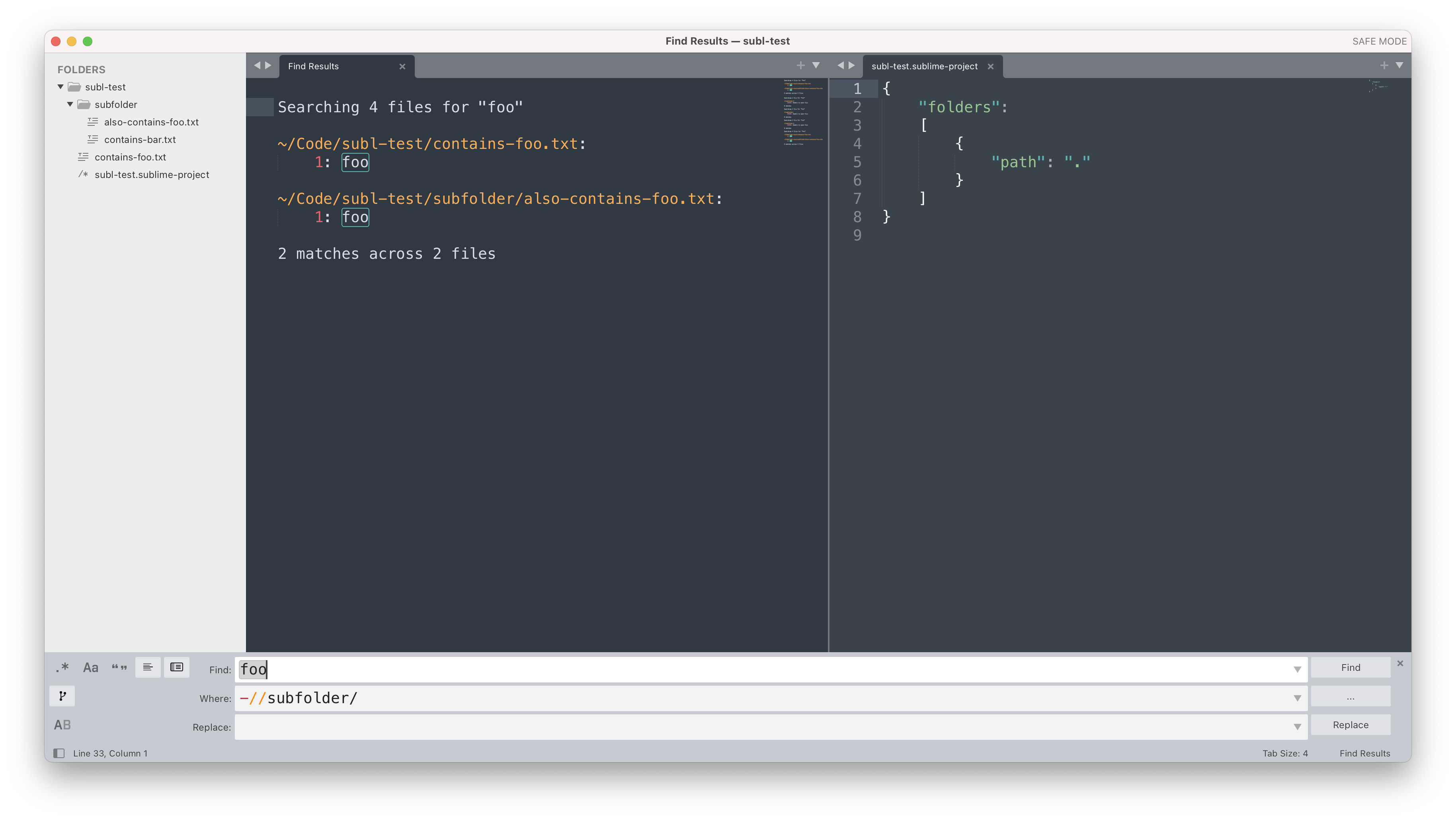1456x821 pixels.
Task: Go to next tab in right pane
Action: [852, 66]
